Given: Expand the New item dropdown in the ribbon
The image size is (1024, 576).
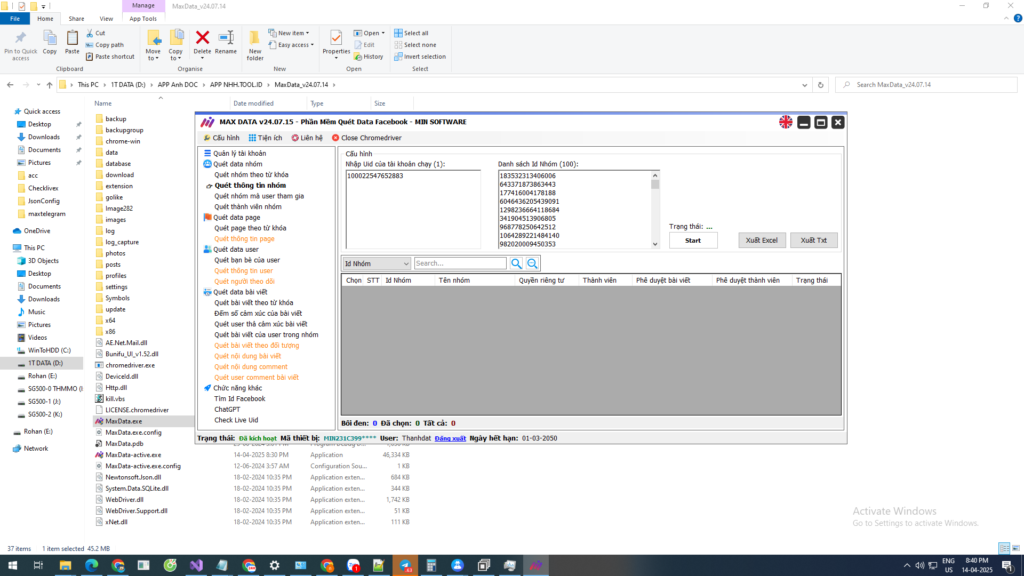Looking at the screenshot, I should click(291, 33).
